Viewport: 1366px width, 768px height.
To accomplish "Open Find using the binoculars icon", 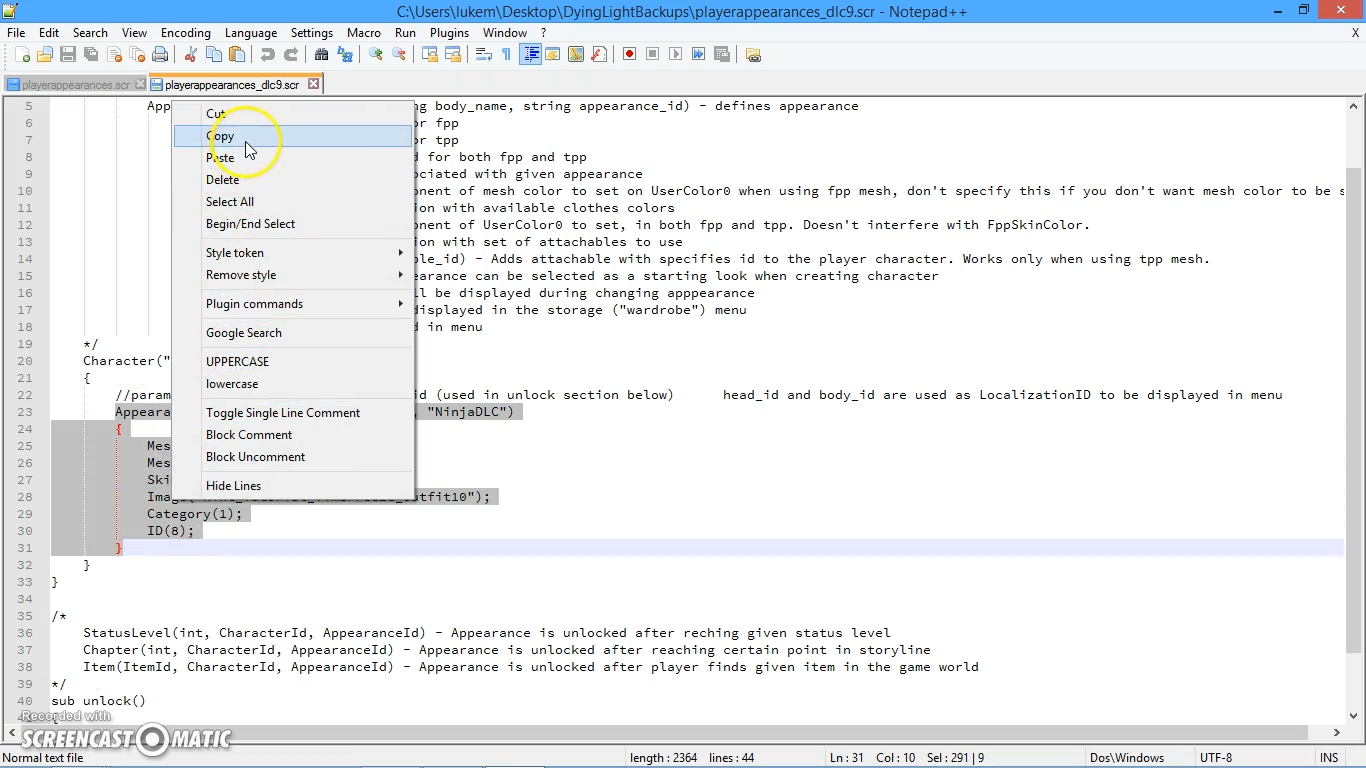I will click(x=322, y=55).
